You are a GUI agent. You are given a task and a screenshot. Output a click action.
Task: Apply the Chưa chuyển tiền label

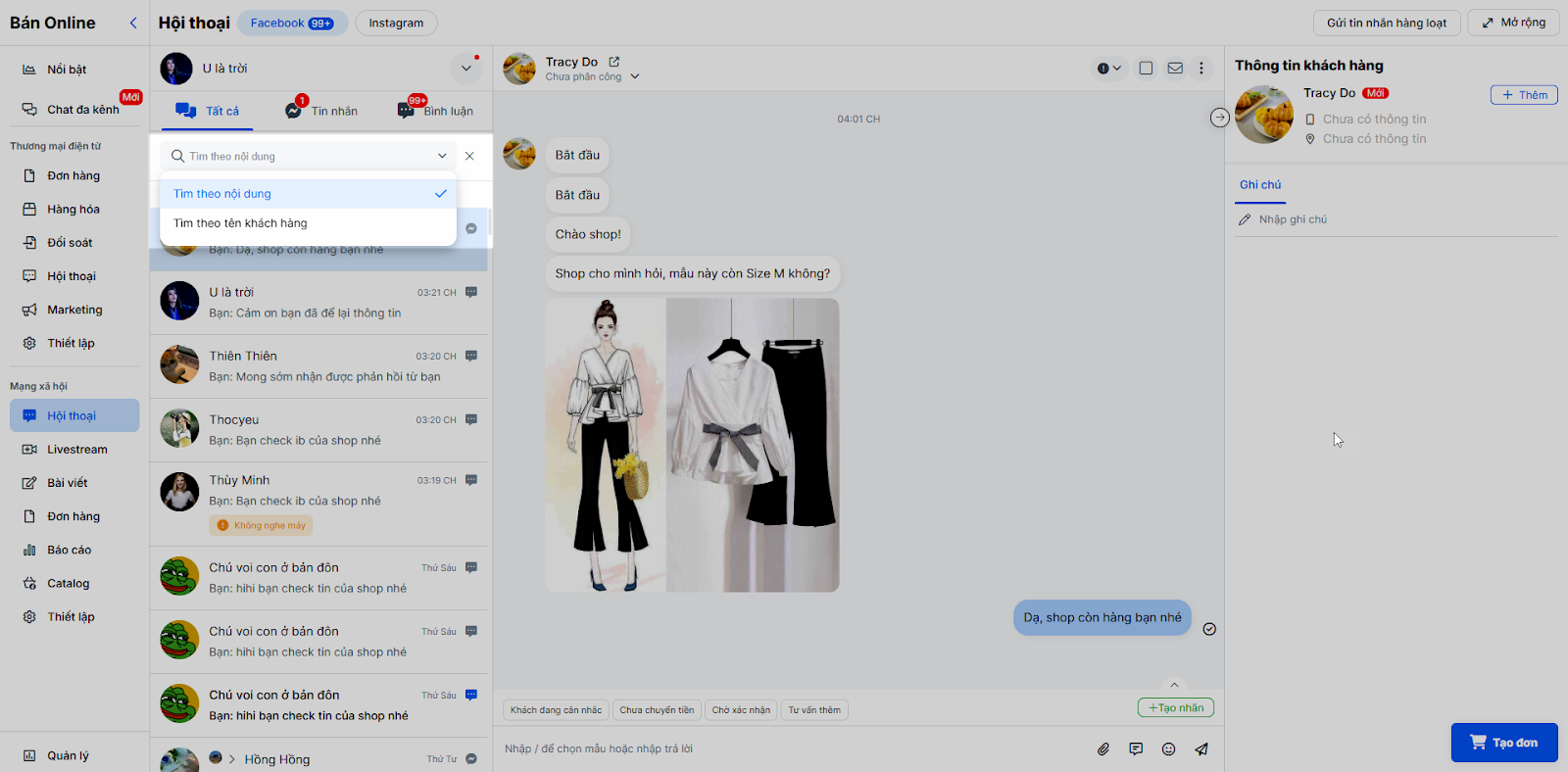pos(657,710)
